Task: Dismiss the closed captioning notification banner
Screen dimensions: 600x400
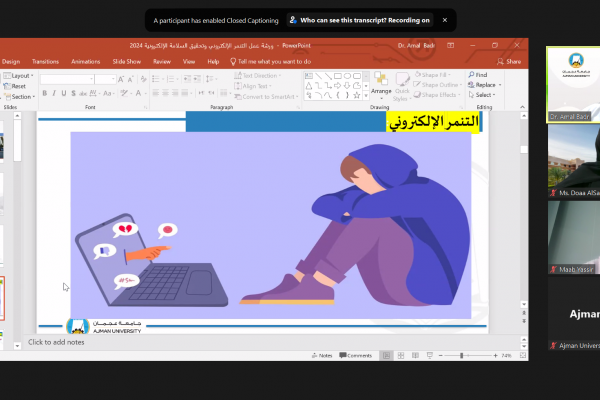Action: [x=445, y=20]
